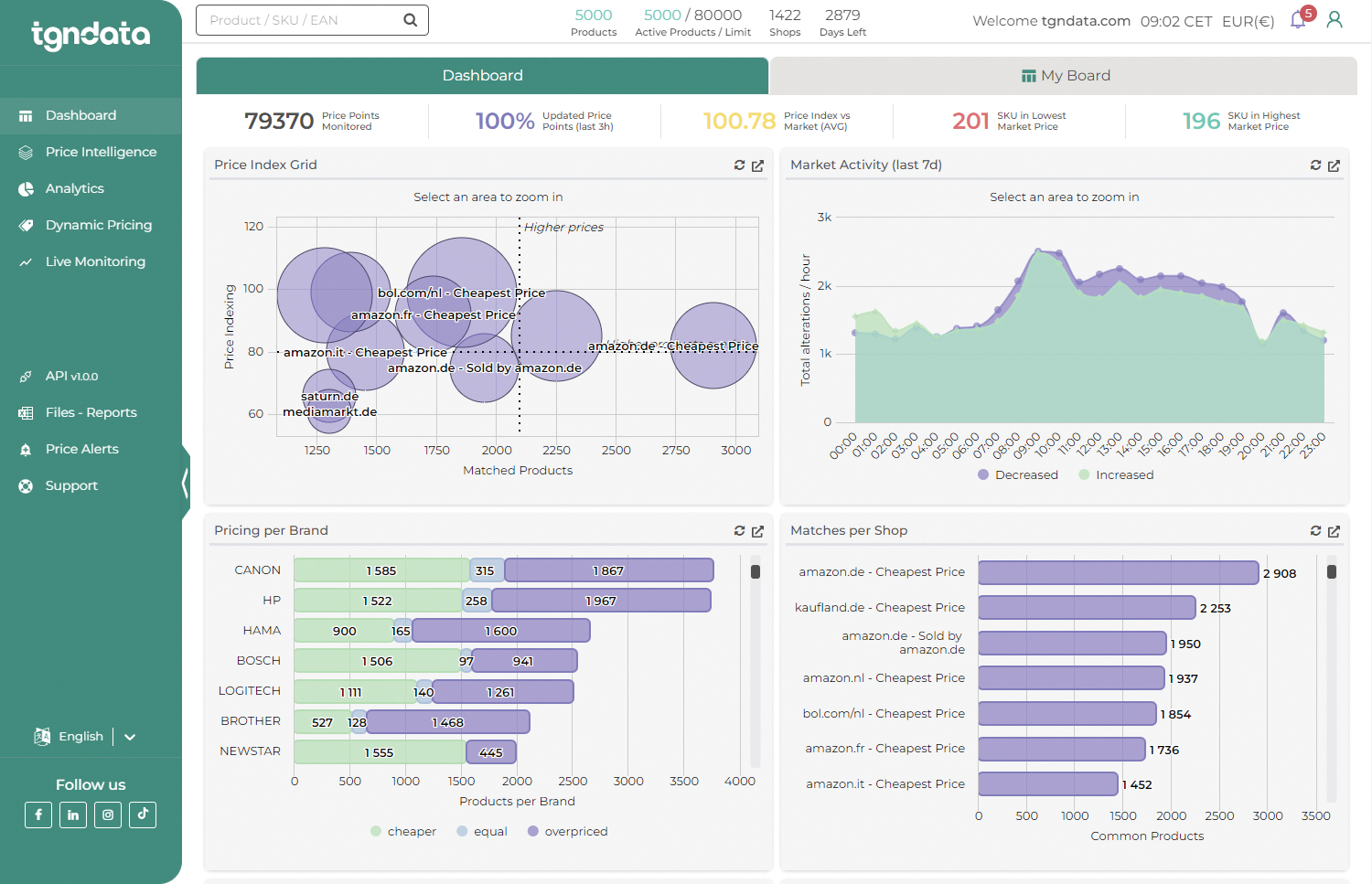
Task: Open the notifications bell icon
Action: click(1298, 19)
